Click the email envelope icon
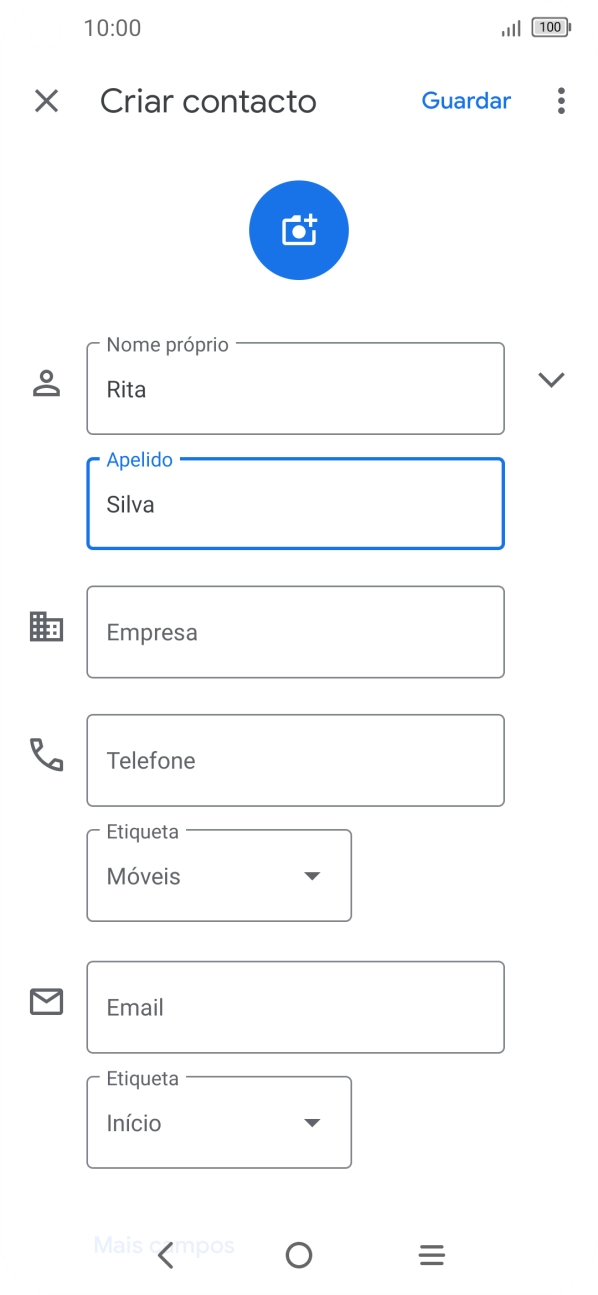Screen dimensions: 598x1295 coord(46,1001)
